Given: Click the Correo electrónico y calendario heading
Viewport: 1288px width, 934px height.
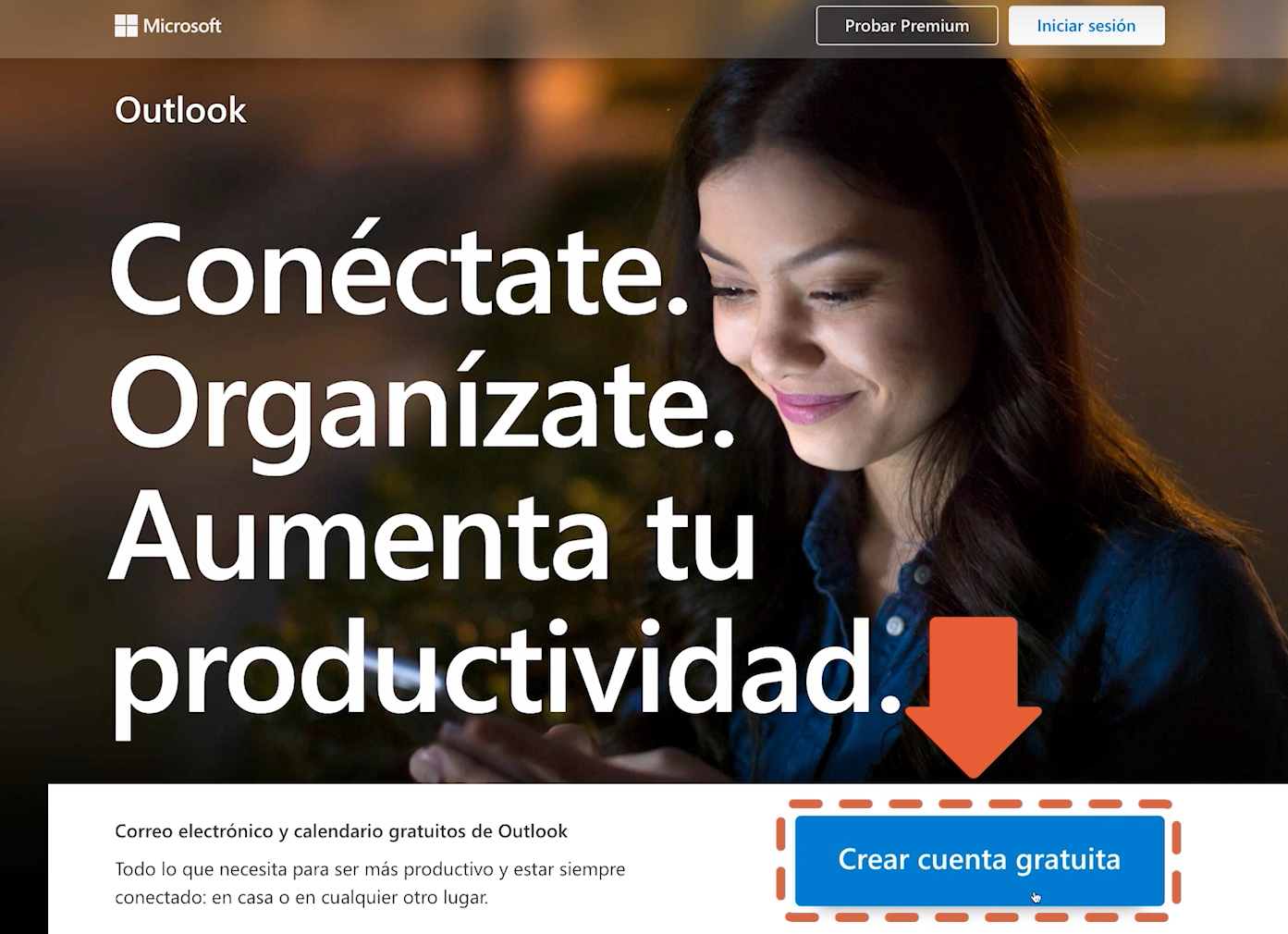Looking at the screenshot, I should pyautogui.click(x=341, y=830).
